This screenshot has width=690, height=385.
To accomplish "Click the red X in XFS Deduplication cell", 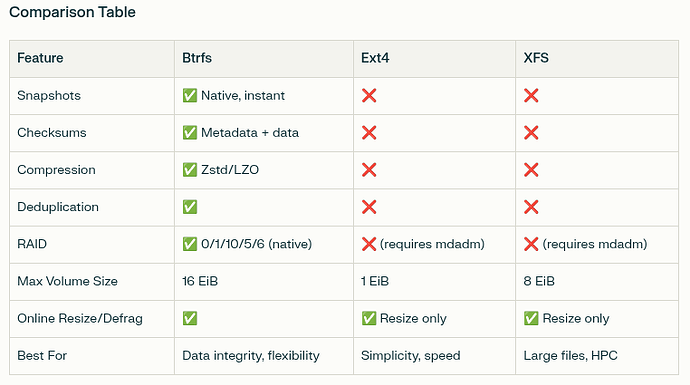I will click(x=531, y=207).
